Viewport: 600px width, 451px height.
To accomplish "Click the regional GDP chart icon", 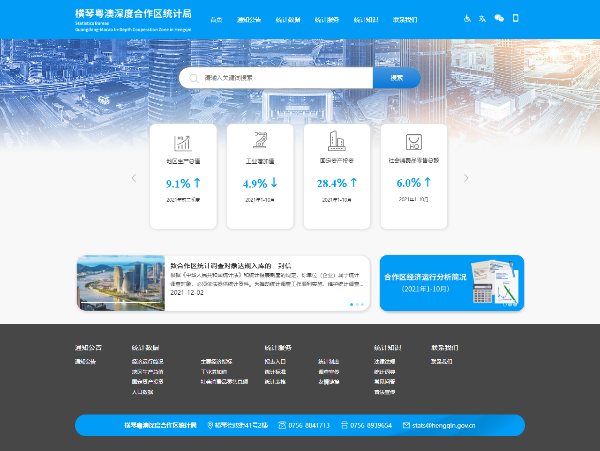I will (x=182, y=142).
